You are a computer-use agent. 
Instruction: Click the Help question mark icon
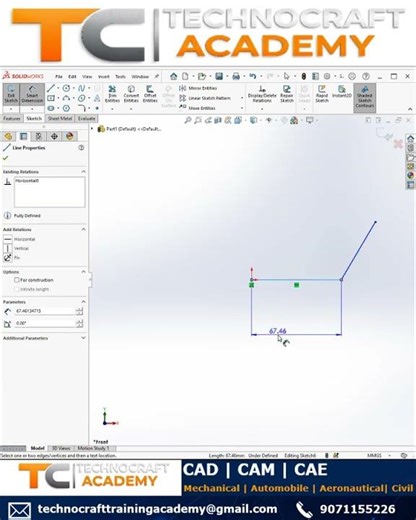tap(366, 76)
